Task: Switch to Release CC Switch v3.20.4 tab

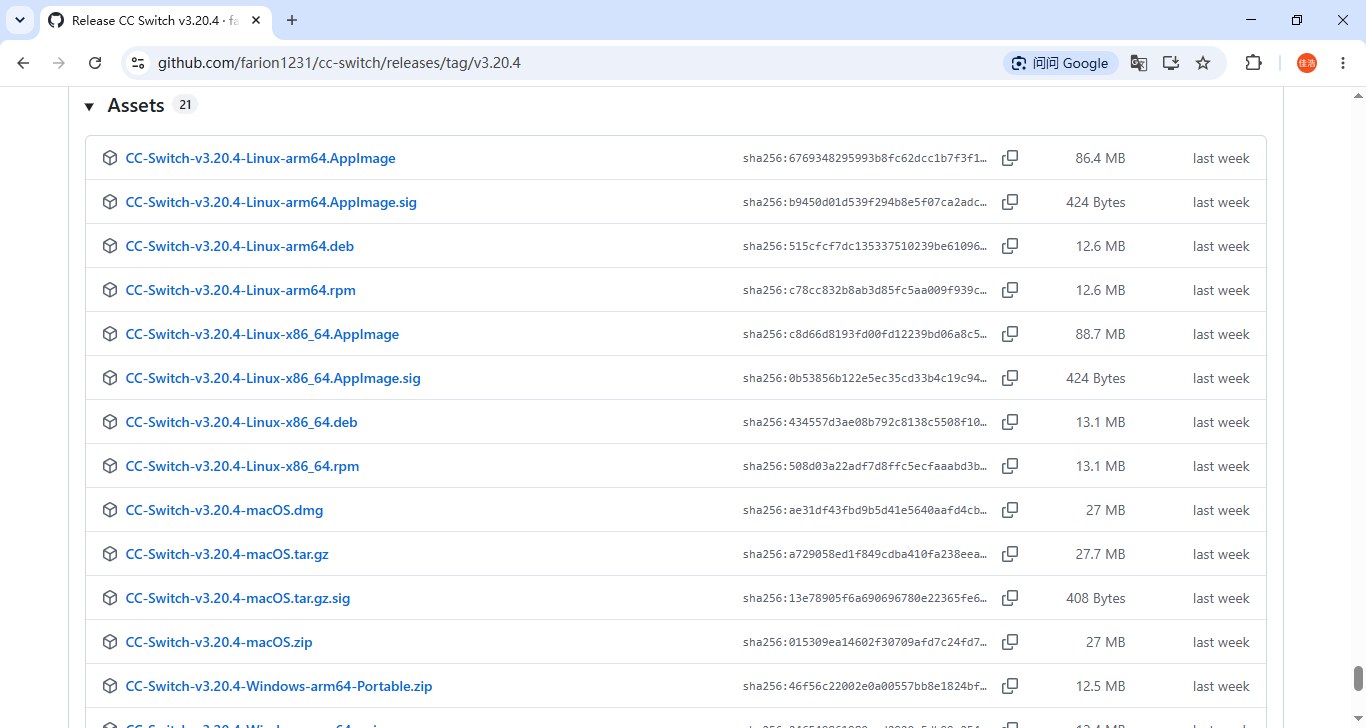Action: [x=154, y=20]
